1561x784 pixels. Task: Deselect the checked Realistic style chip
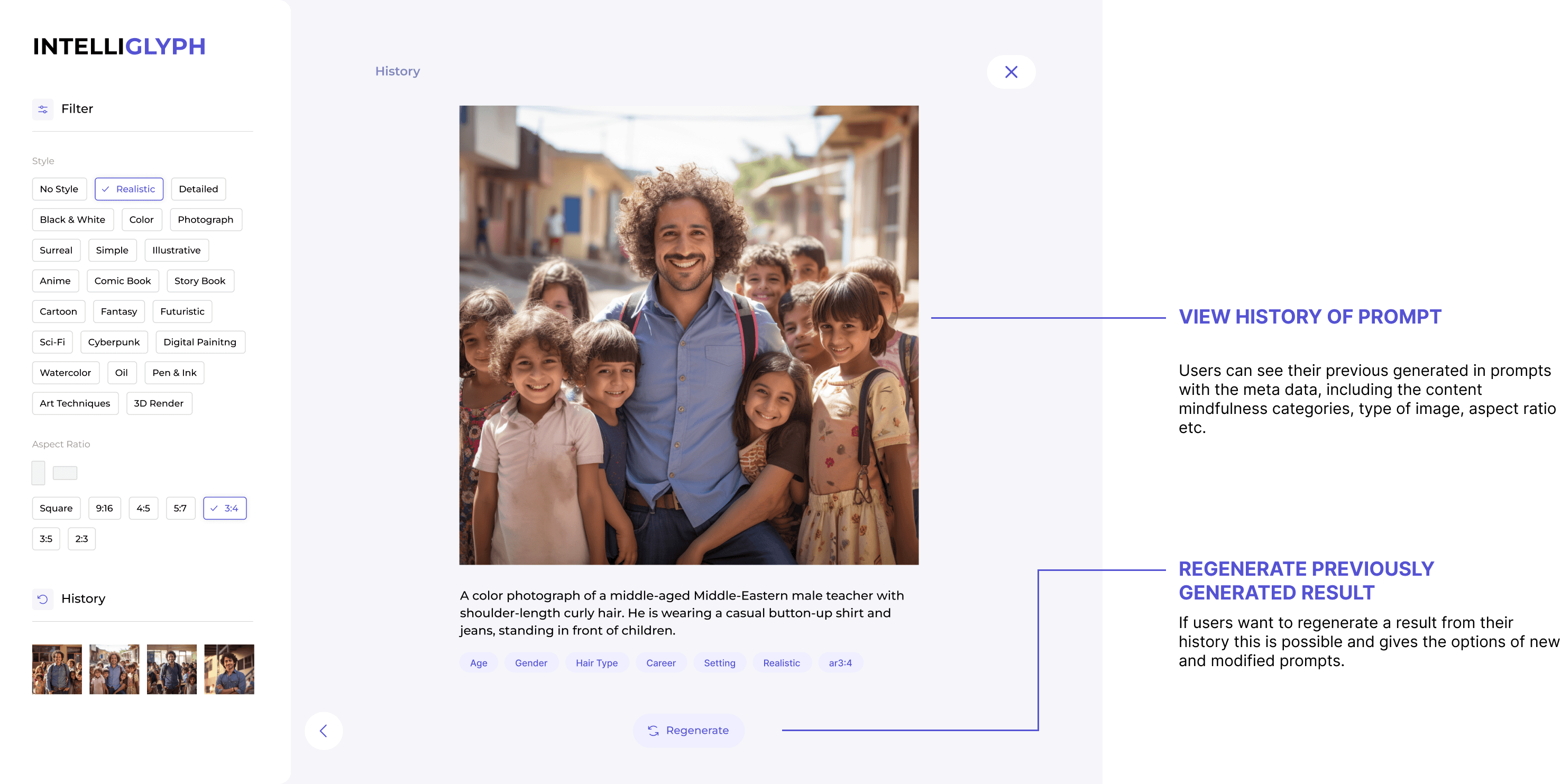tap(128, 189)
